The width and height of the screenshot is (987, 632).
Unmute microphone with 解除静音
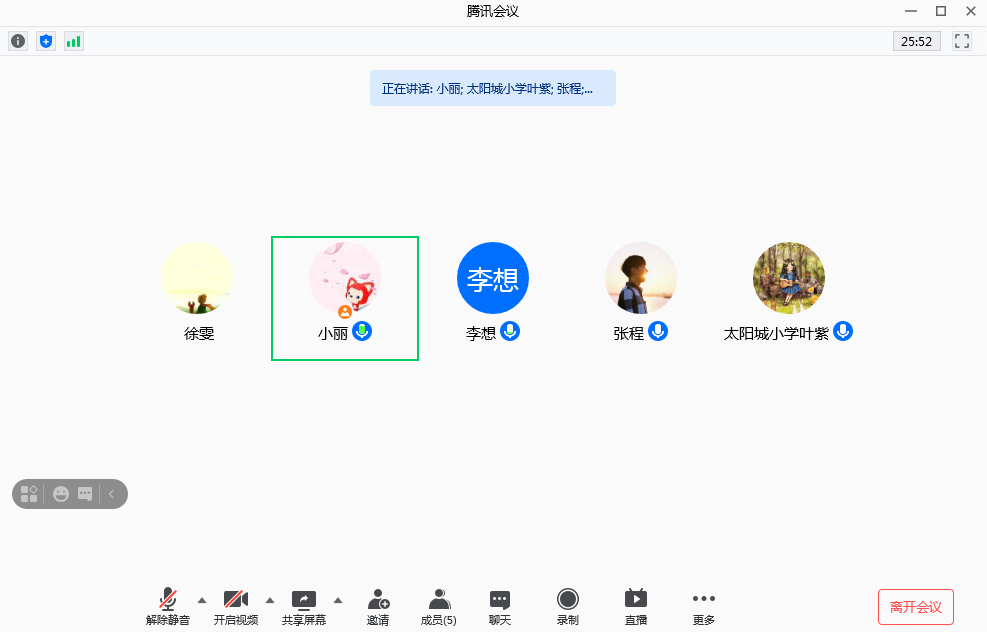[x=167, y=607]
